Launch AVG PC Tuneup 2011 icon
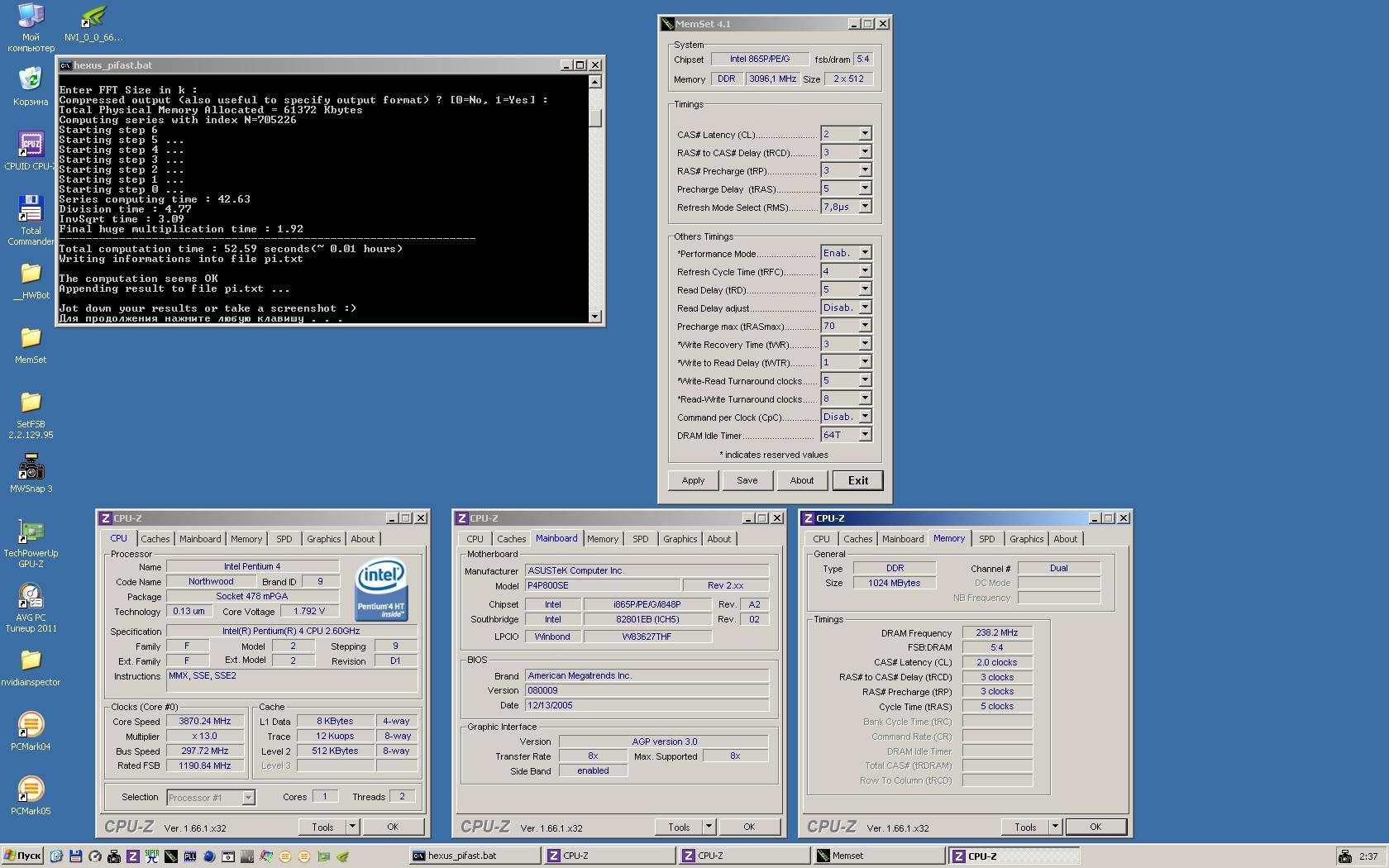 [31, 608]
